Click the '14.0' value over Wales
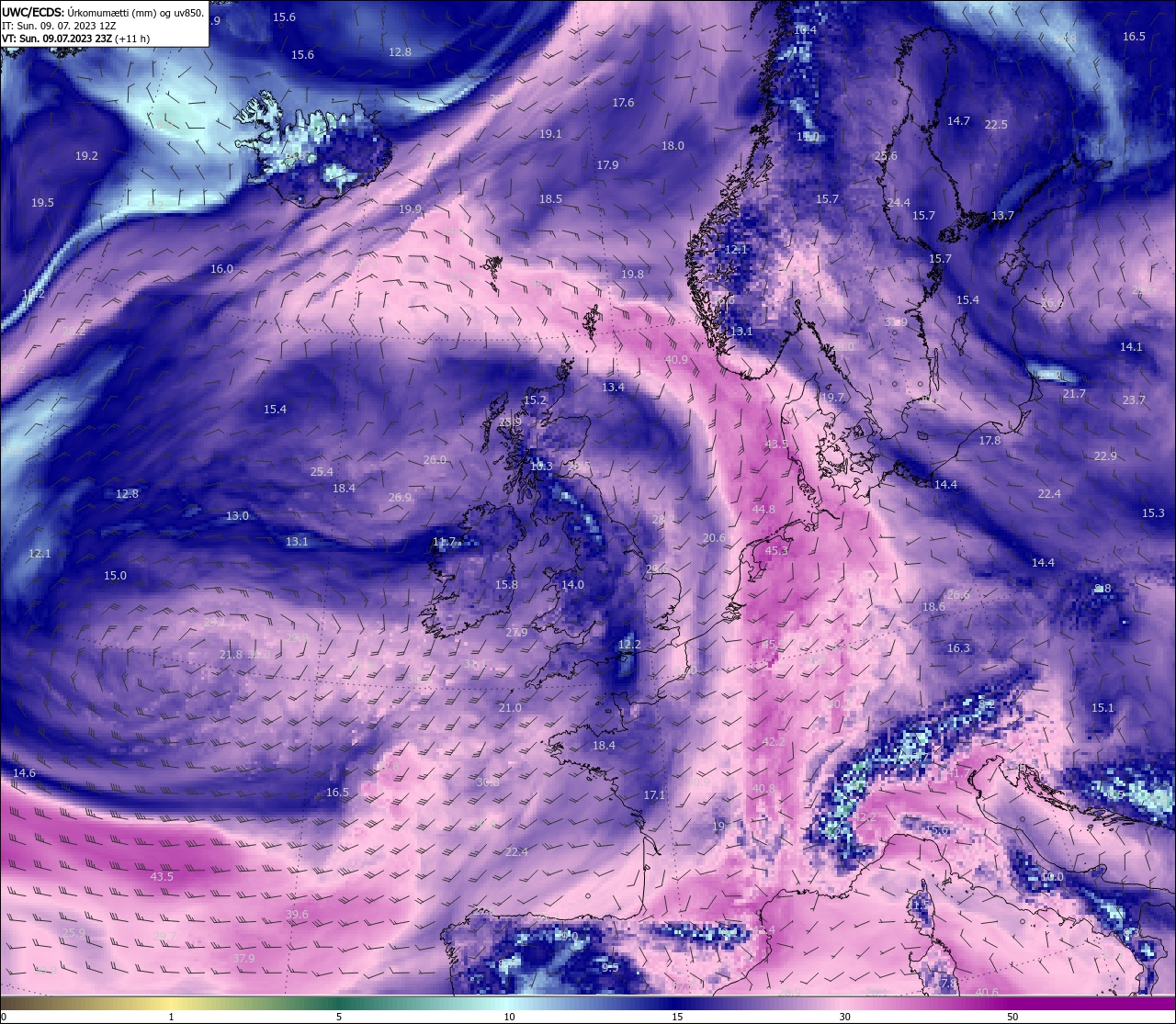Screen dimensions: 1176x1024 click(572, 585)
